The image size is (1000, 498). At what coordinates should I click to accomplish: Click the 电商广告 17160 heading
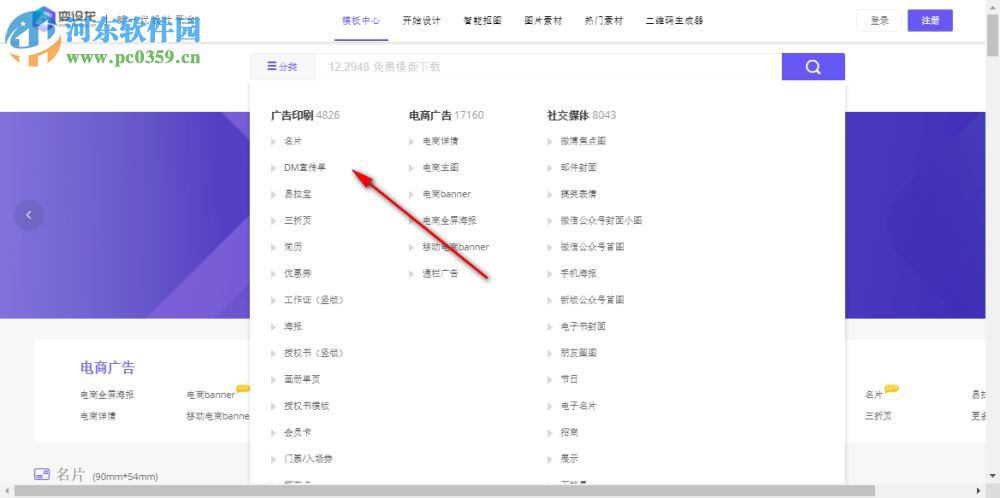pos(446,115)
